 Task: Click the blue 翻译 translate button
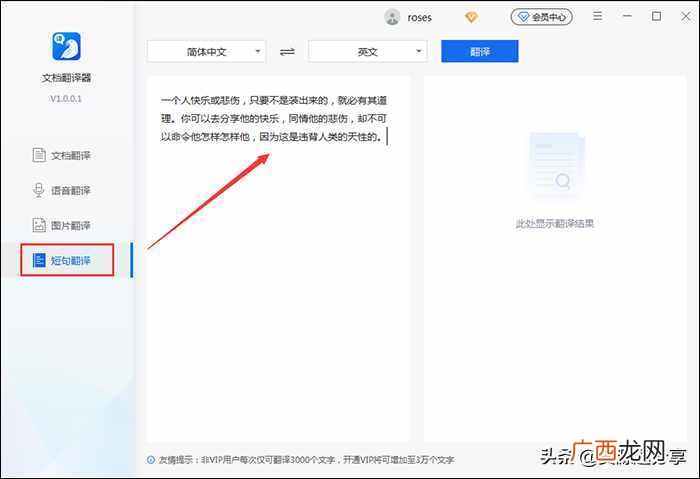480,51
